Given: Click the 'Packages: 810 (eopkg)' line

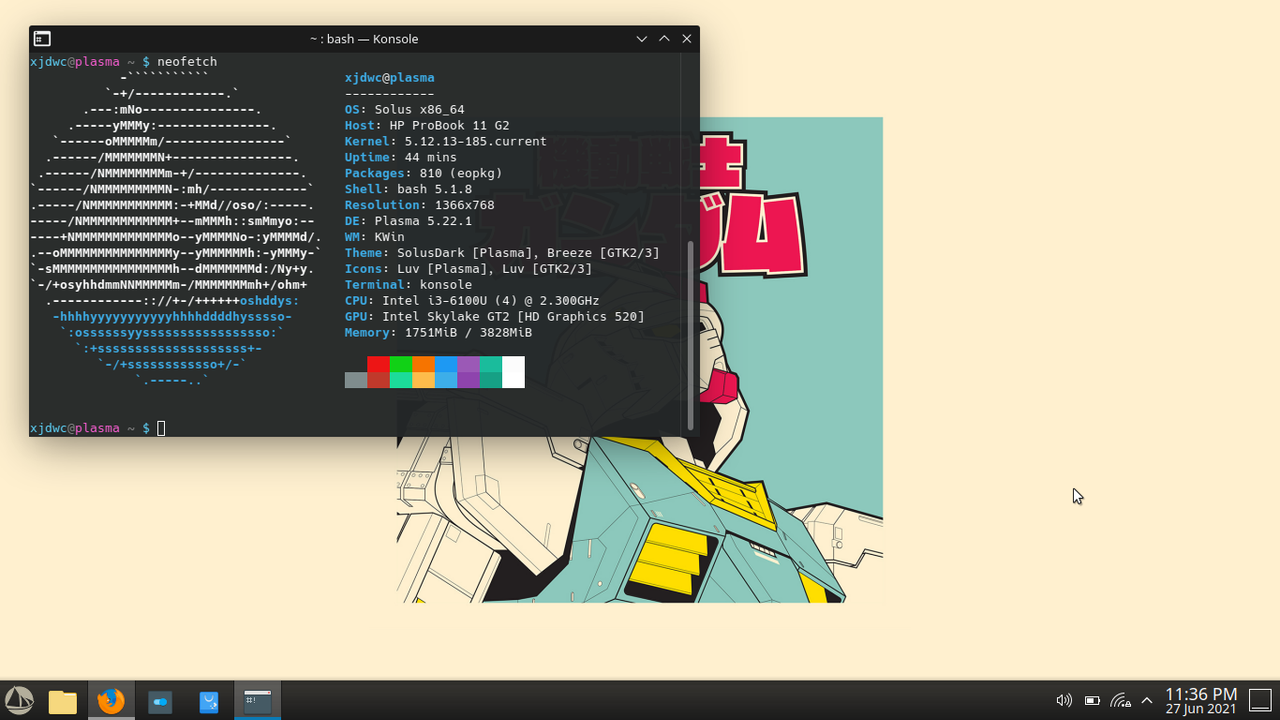Looking at the screenshot, I should tap(424, 173).
